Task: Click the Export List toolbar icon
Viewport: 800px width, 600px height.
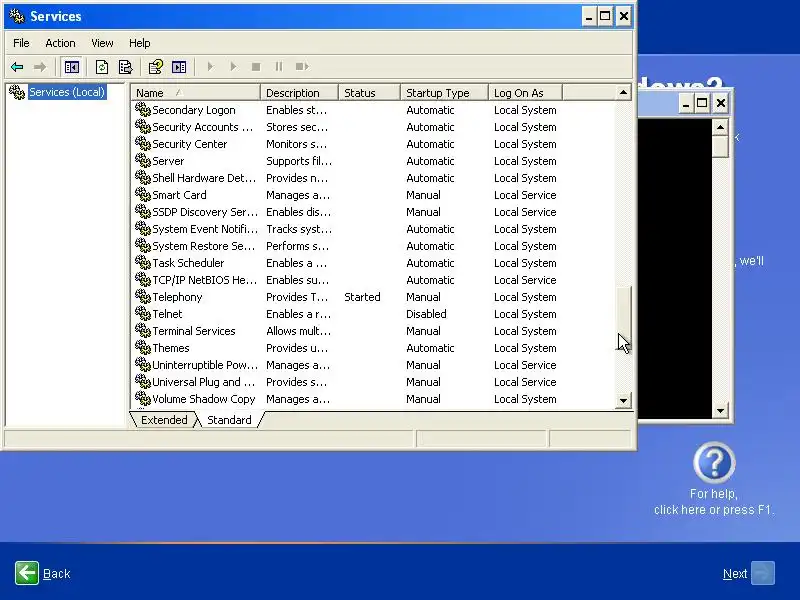Action: (125, 67)
